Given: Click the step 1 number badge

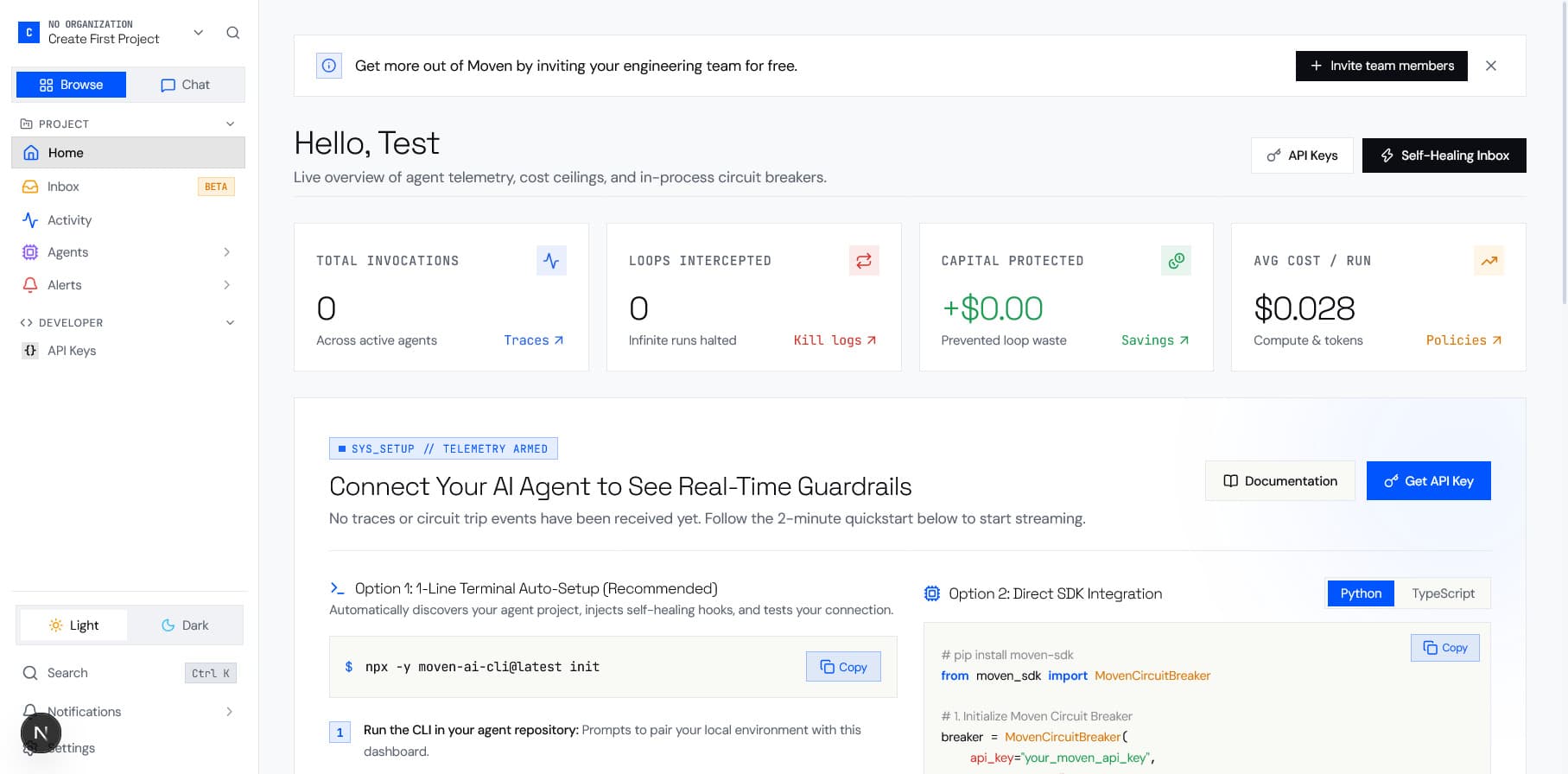Looking at the screenshot, I should tap(340, 733).
